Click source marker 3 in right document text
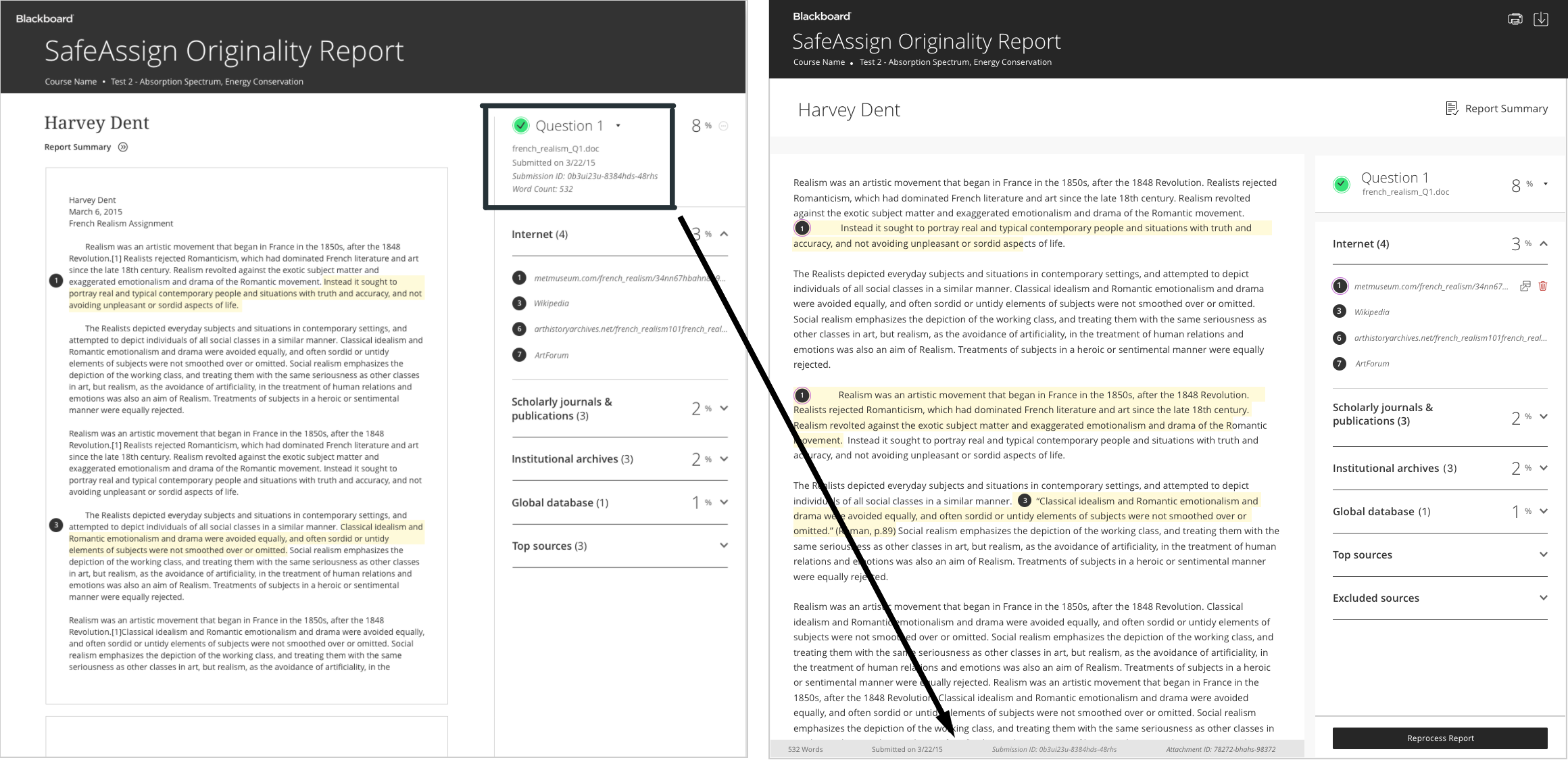The image size is (1568, 760). [x=1024, y=500]
